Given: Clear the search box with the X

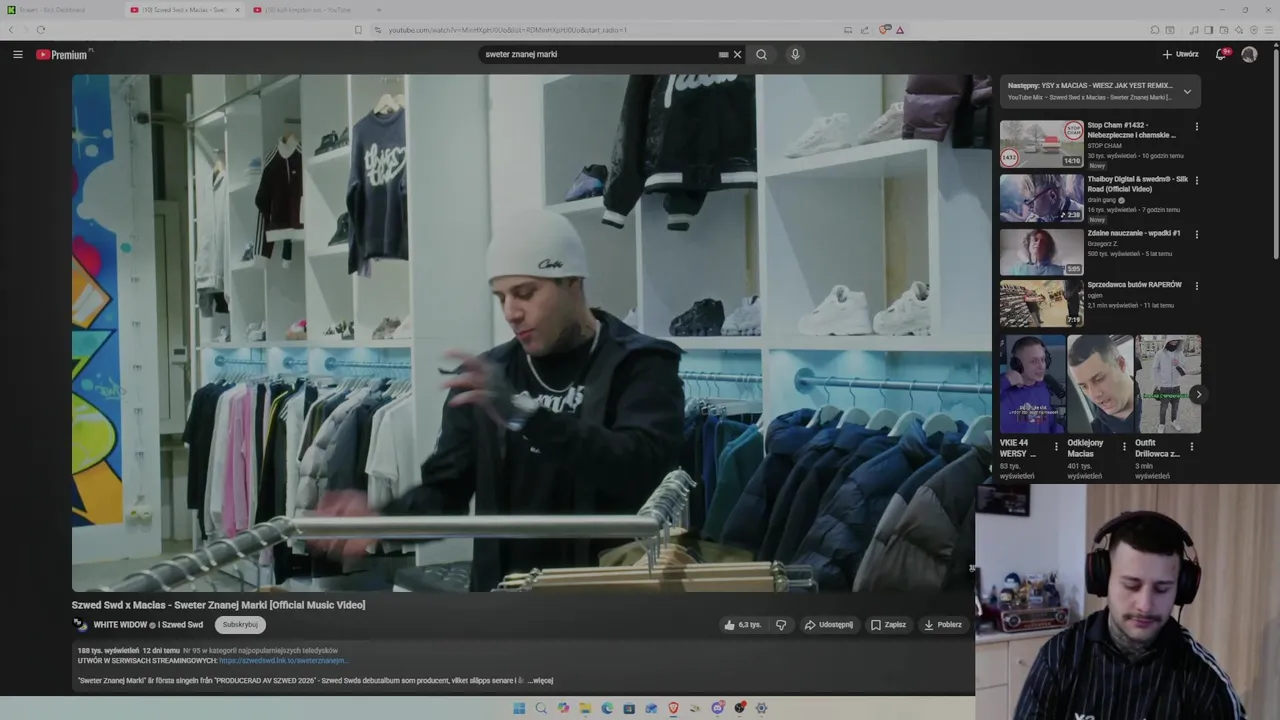Looking at the screenshot, I should tap(738, 54).
